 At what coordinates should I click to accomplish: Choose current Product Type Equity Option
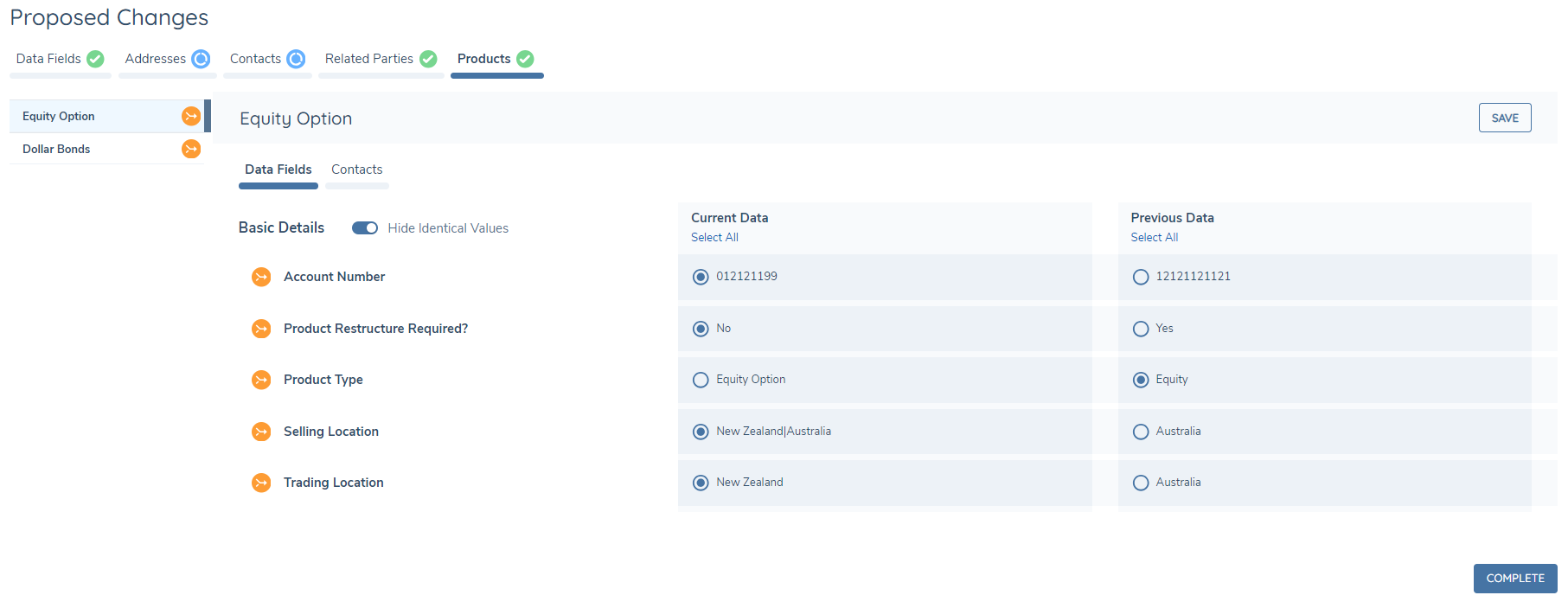[x=701, y=380]
